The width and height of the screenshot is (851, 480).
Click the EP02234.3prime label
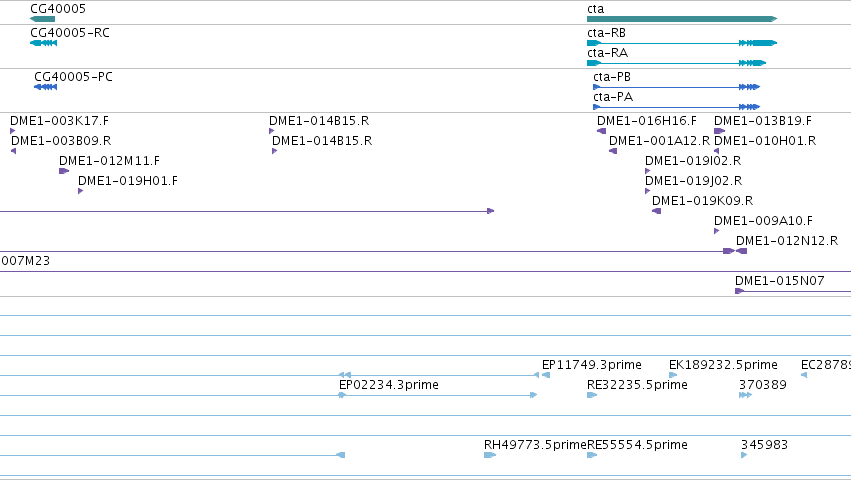tap(389, 385)
